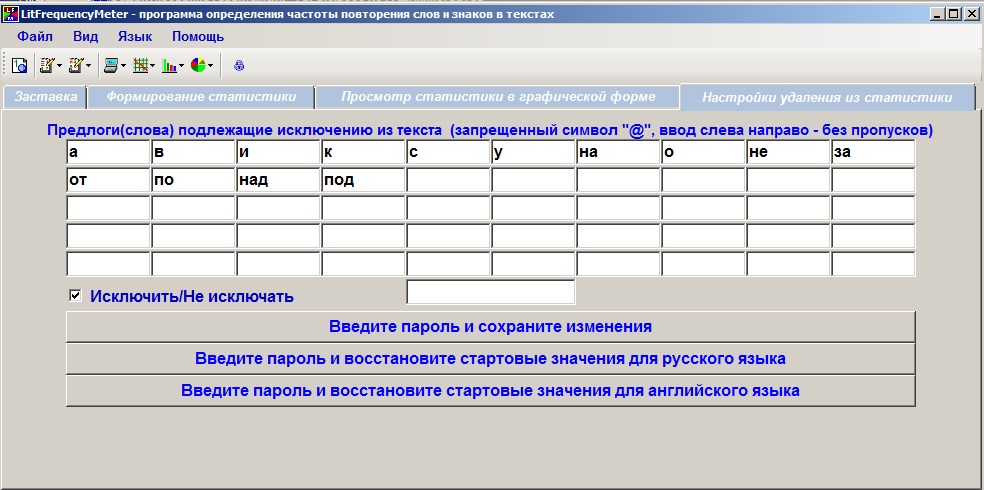Click the empty cell right after 'под'
This screenshot has height=490, width=984.
[448, 180]
